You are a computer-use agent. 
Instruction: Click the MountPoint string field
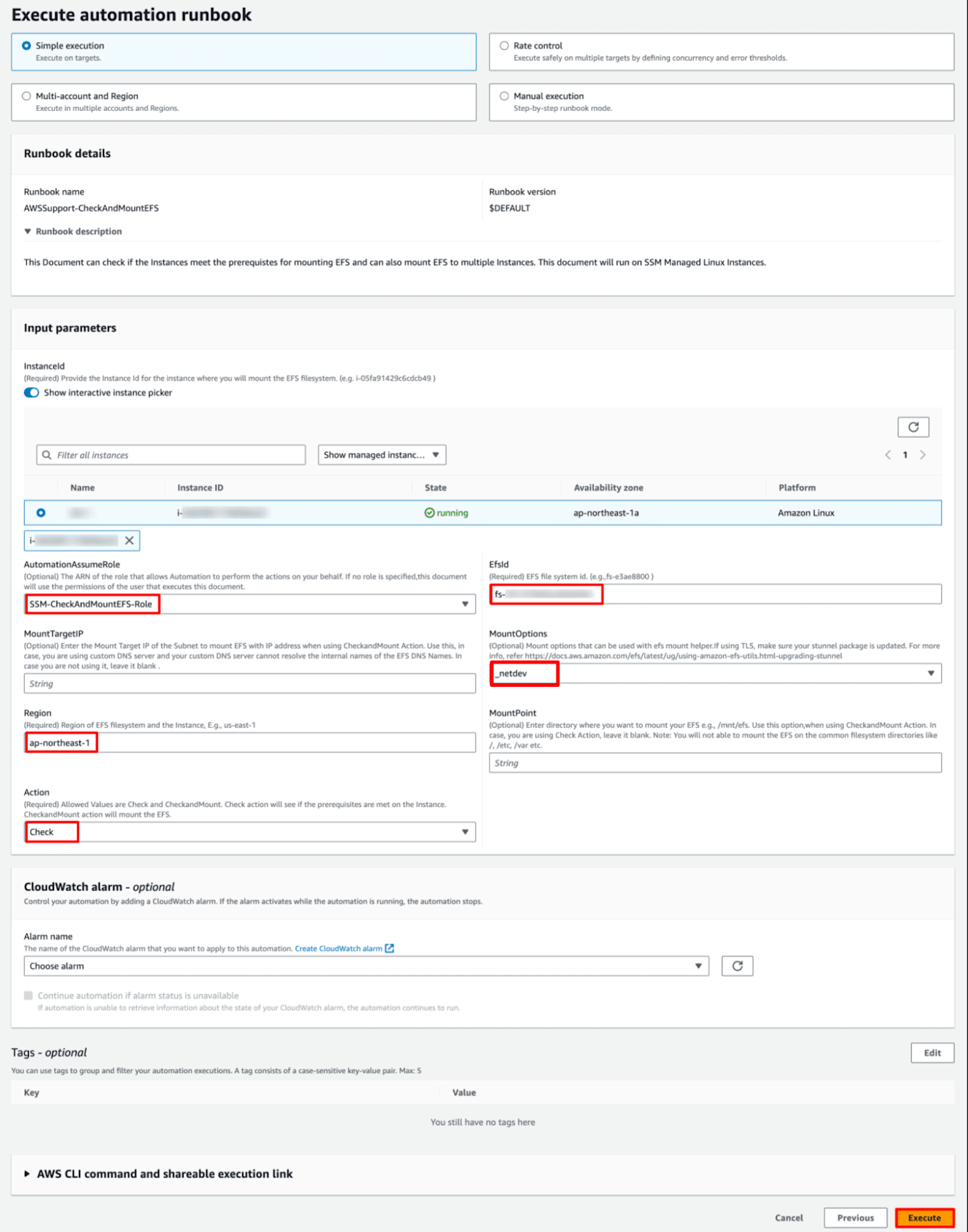pos(715,763)
